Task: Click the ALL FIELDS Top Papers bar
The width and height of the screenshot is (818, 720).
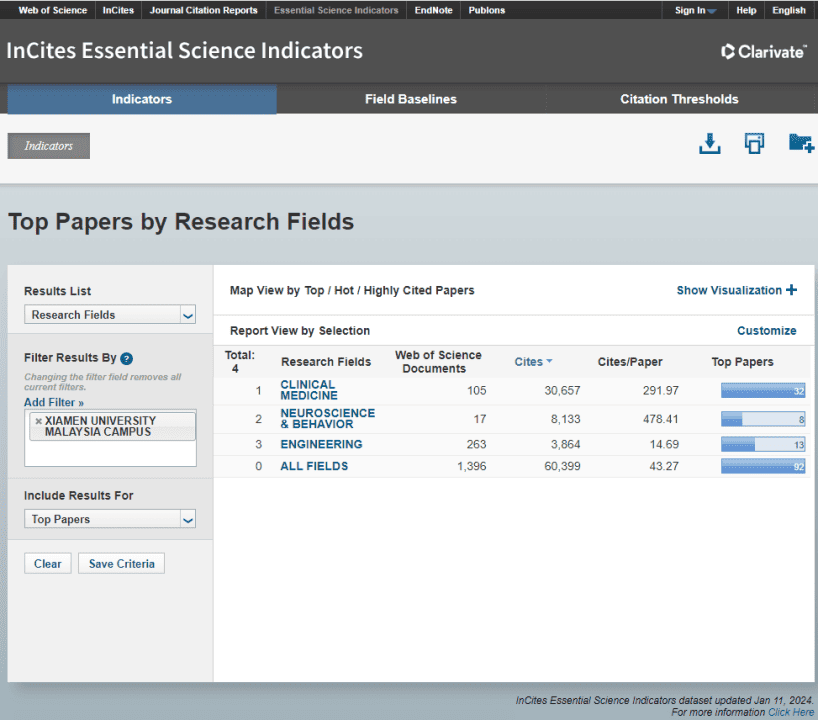Action: [763, 466]
